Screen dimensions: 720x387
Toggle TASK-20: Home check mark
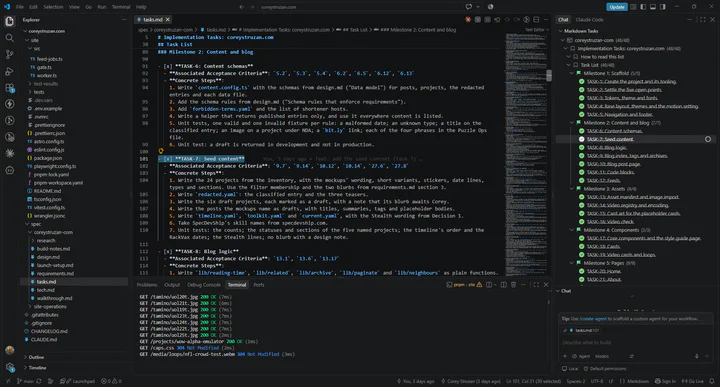click(581, 271)
